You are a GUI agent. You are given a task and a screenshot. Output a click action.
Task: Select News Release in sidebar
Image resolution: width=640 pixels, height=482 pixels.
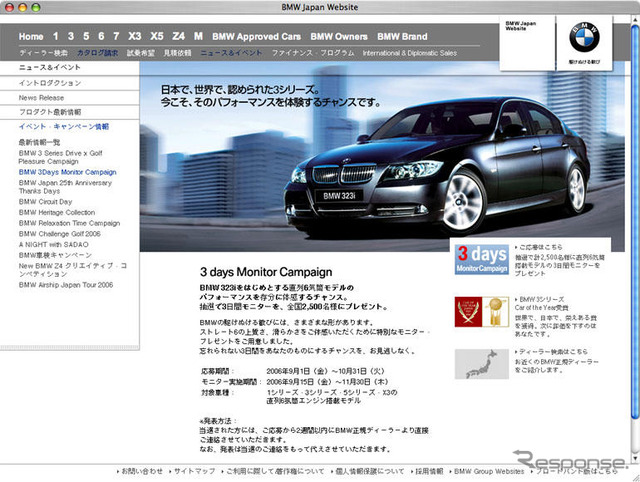pyautogui.click(x=41, y=98)
